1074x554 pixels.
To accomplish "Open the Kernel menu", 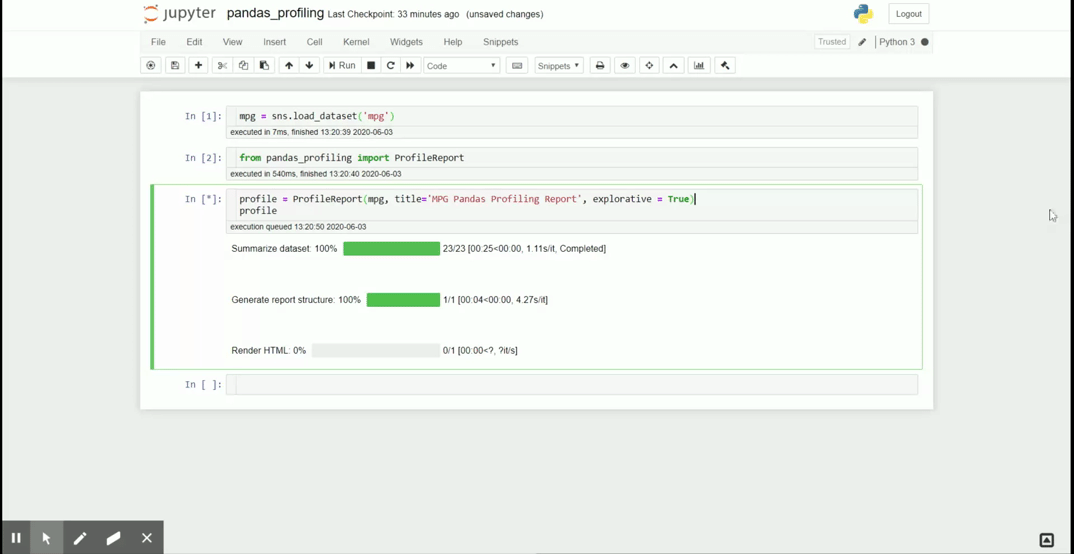I will pos(356,42).
